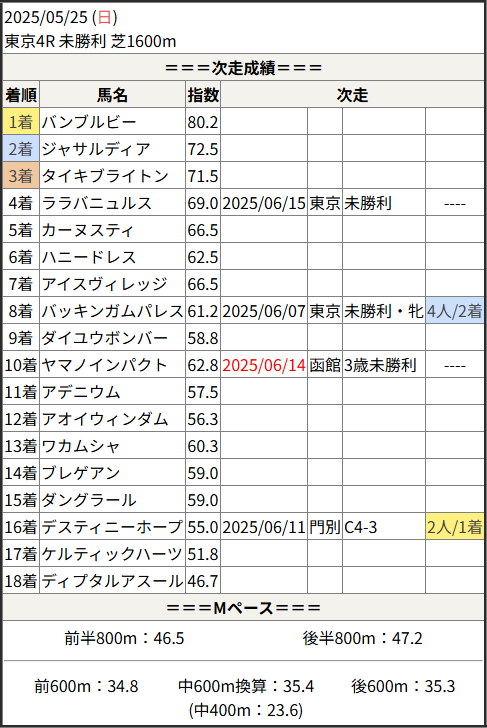
Task: Select the yellow 2人/1着 result cell
Action: pyautogui.click(x=455, y=526)
